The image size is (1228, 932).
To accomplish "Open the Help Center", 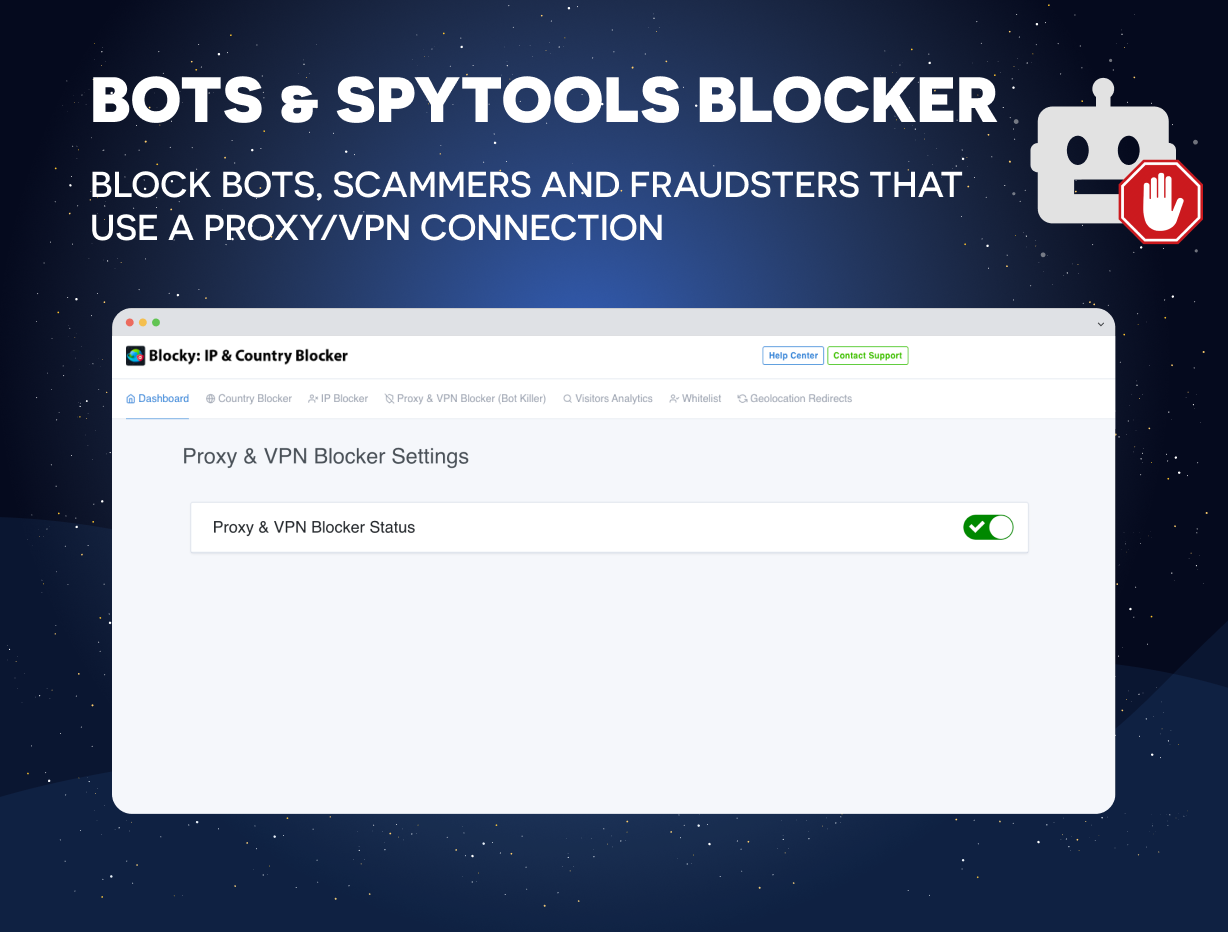I will pos(792,355).
